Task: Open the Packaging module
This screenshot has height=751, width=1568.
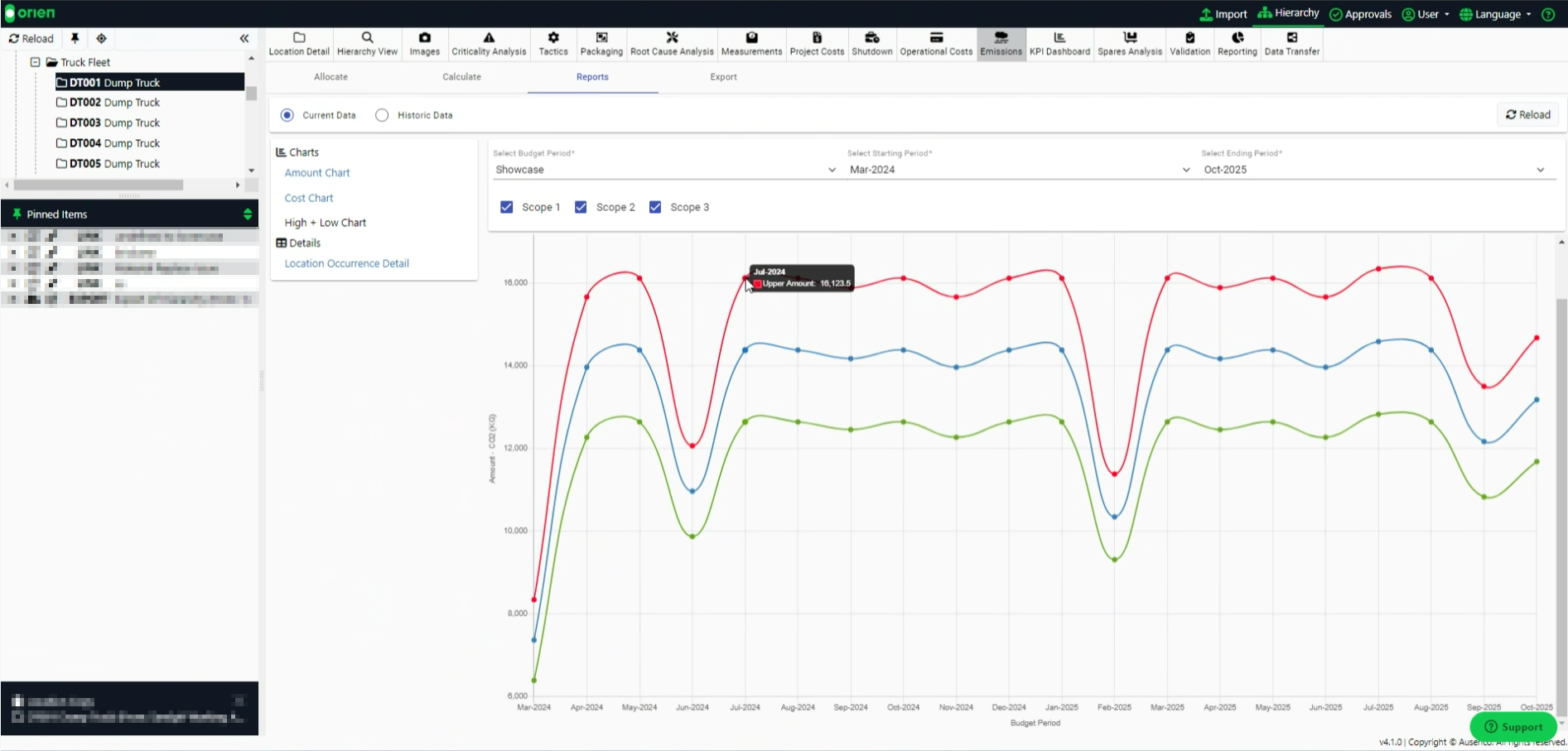Action: [601, 44]
